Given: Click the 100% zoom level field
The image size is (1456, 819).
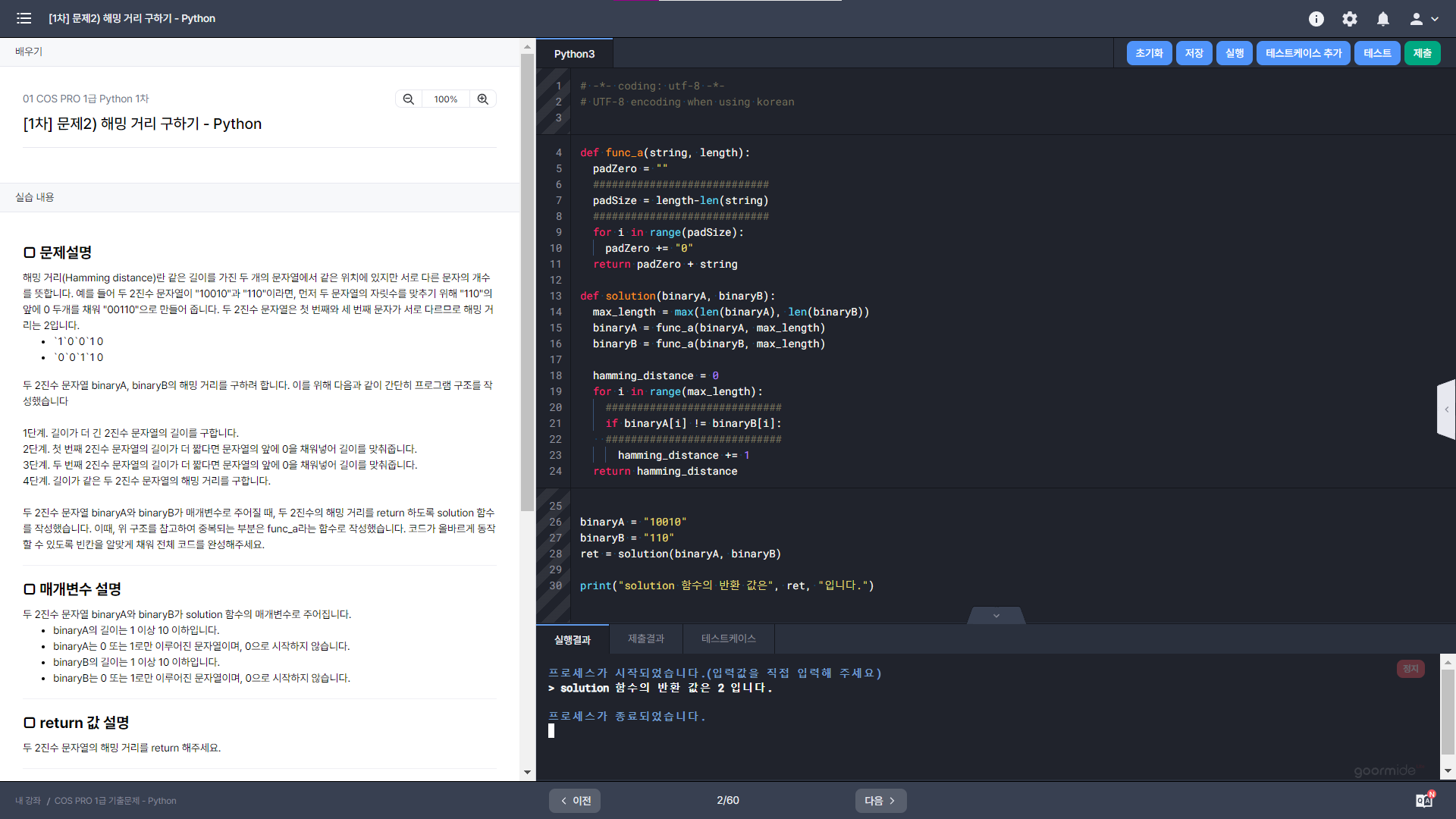Looking at the screenshot, I should [x=445, y=99].
